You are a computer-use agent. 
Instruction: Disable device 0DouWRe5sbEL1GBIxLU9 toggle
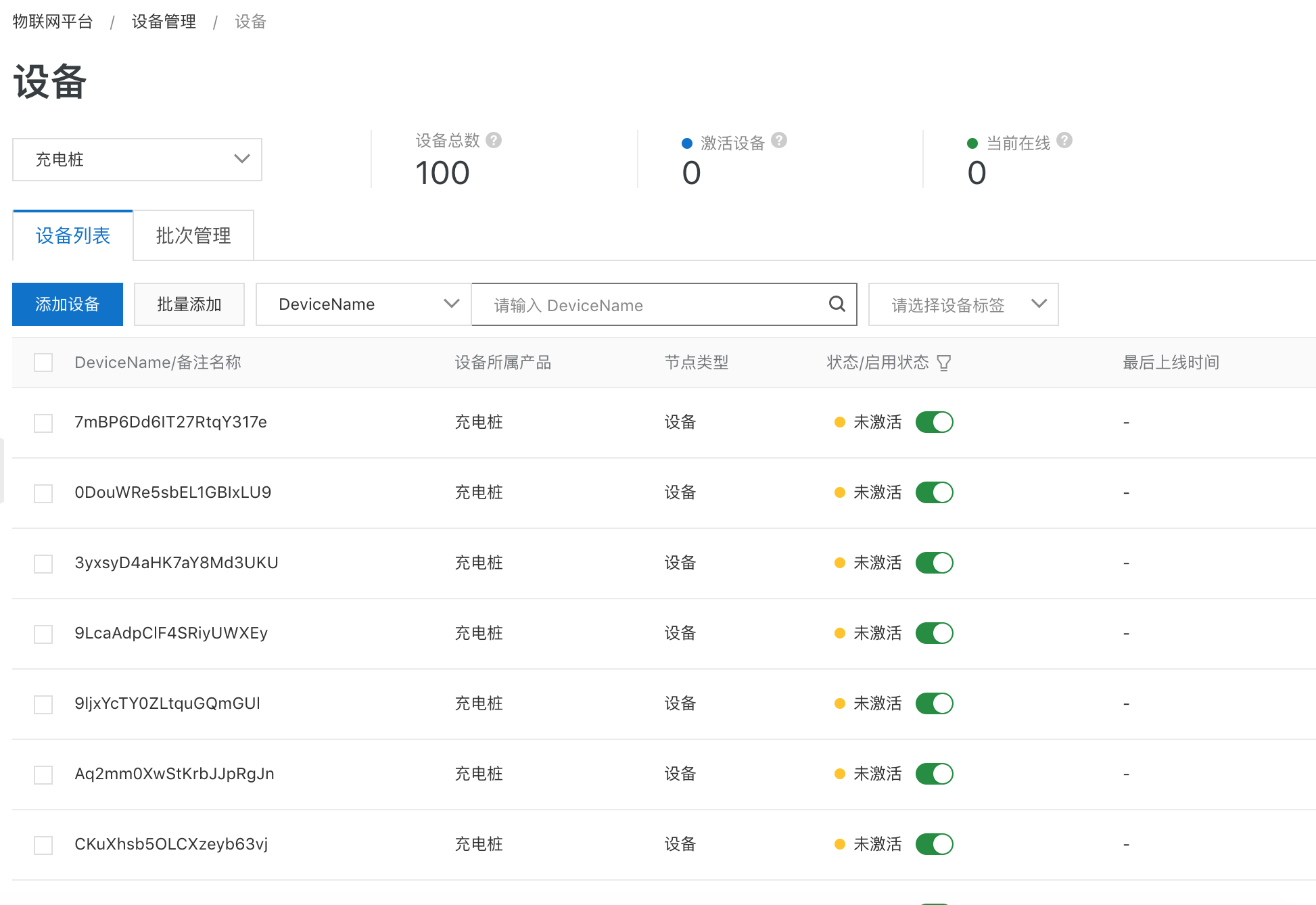(935, 492)
